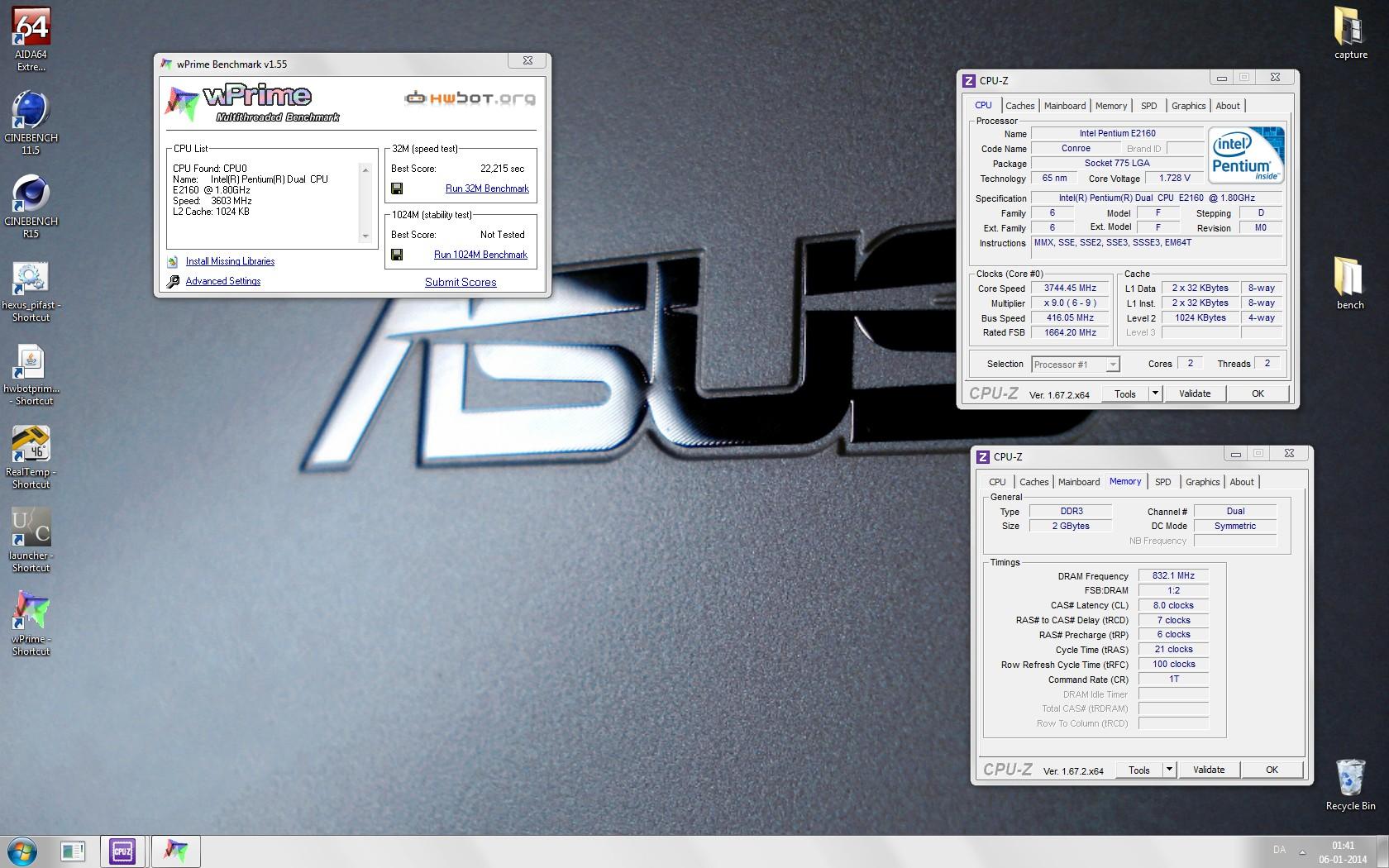Click the Advanced Settings wrench icon

point(173,282)
